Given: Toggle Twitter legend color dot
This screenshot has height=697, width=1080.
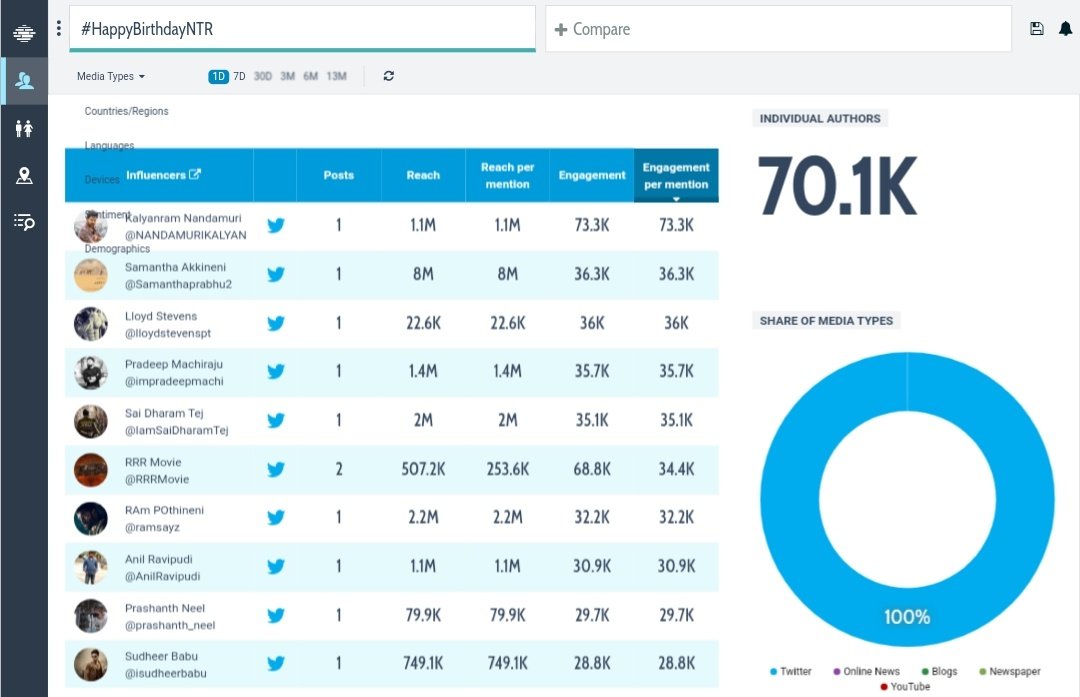Looking at the screenshot, I should 773,672.
